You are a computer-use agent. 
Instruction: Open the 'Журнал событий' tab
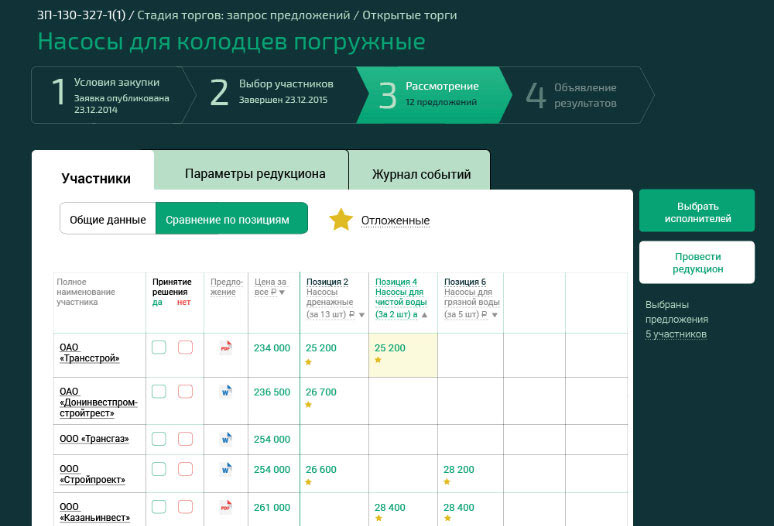pyautogui.click(x=421, y=174)
